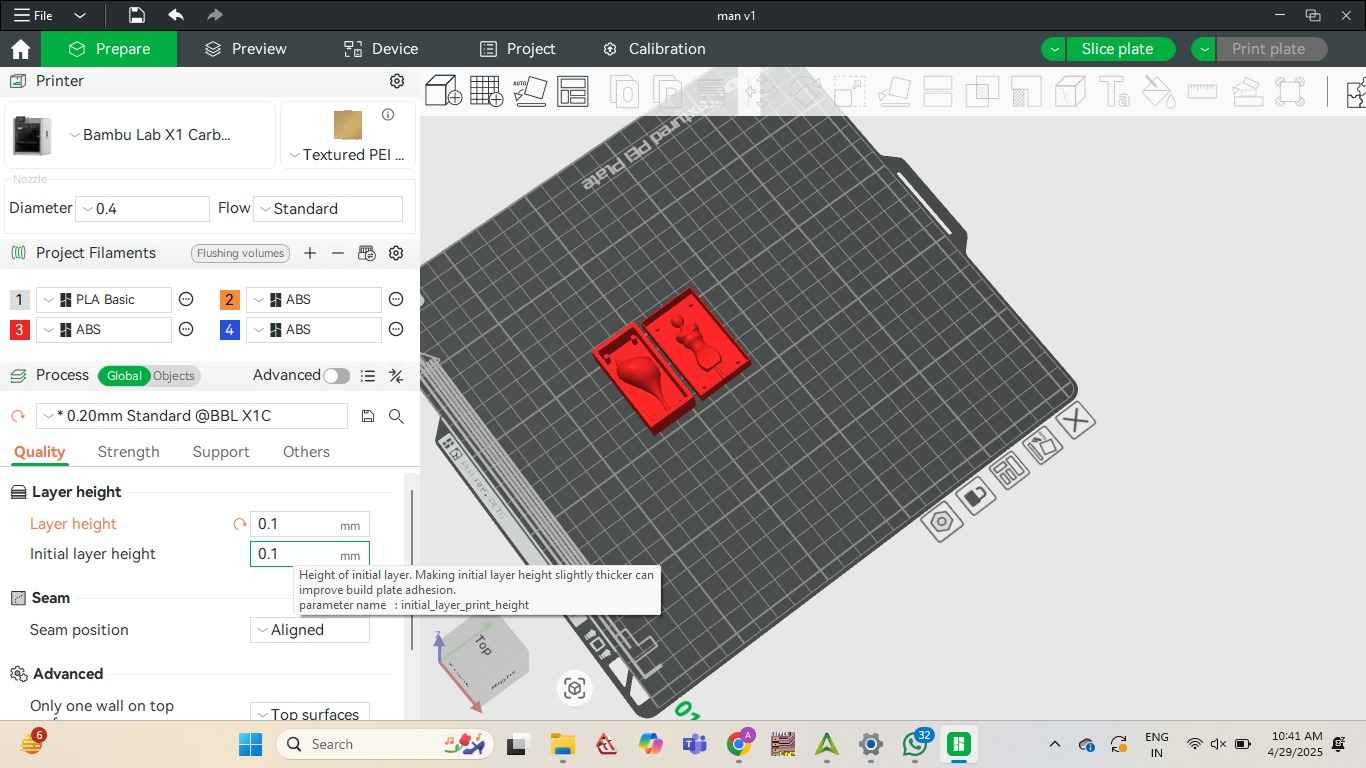This screenshot has width=1366, height=768.
Task: Click the search process settings magnifier
Action: pyautogui.click(x=396, y=416)
